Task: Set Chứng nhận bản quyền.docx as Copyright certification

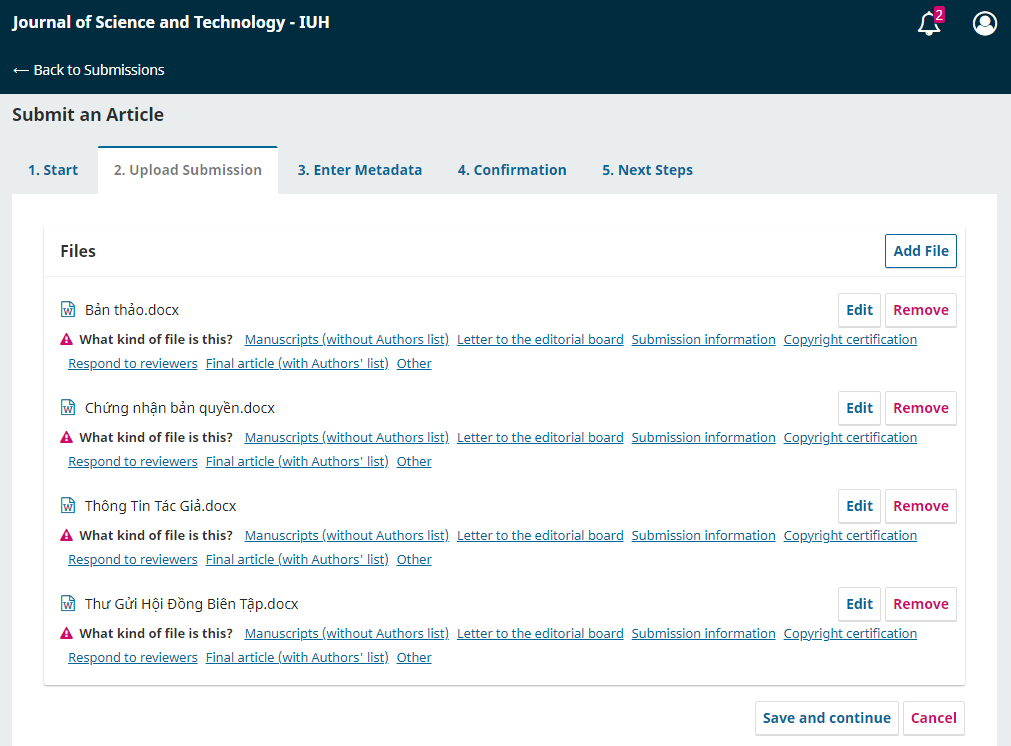Action: 850,437
